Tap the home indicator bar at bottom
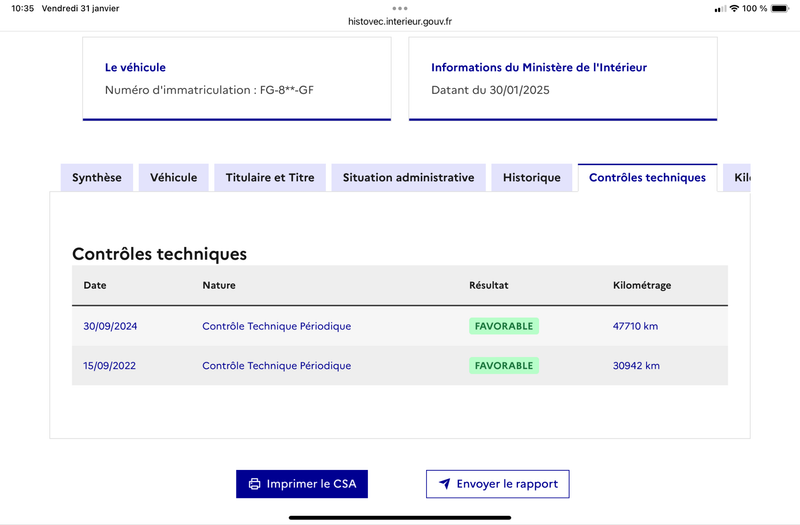This screenshot has height=525, width=800. coord(400,517)
